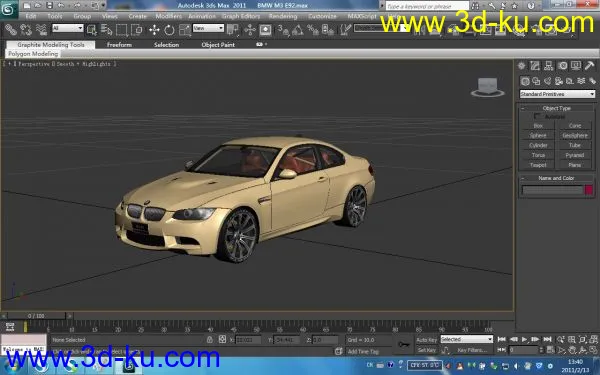Image resolution: width=600 pixels, height=375 pixels.
Task: Open the Utilities hammer tab
Action: [x=590, y=65]
